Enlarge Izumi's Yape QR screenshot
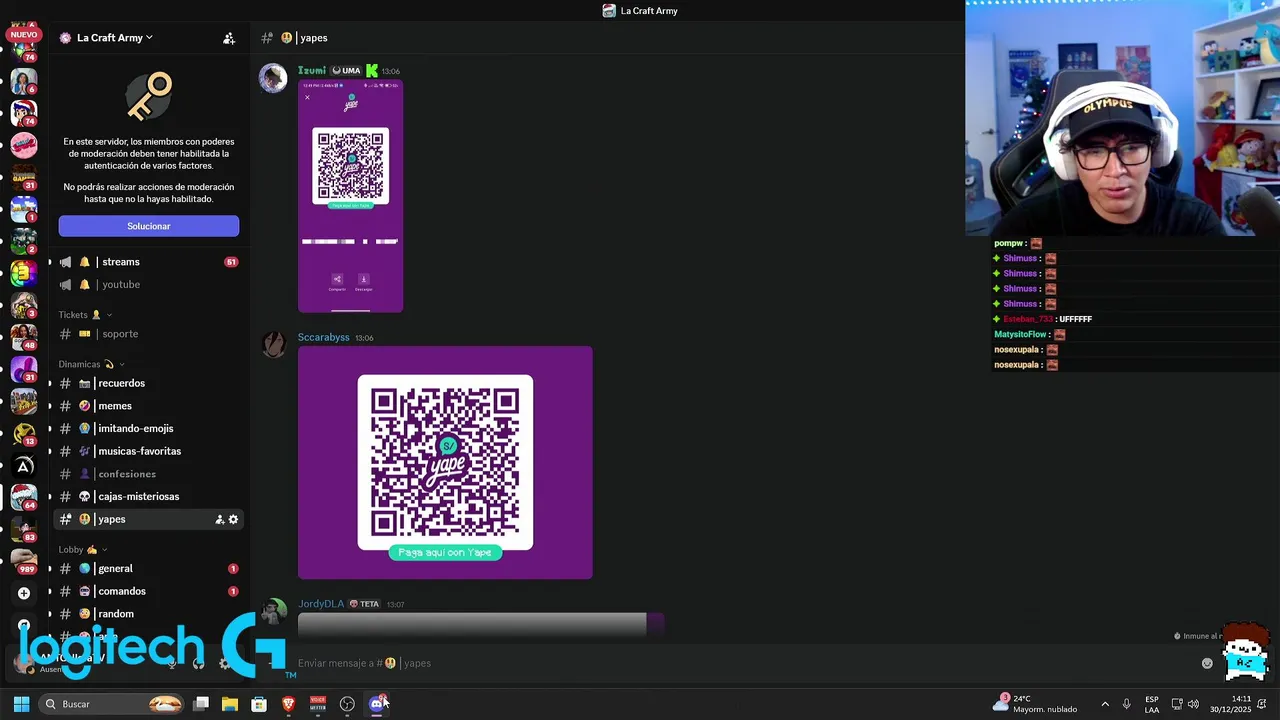Viewport: 1280px width, 720px height. (351, 197)
